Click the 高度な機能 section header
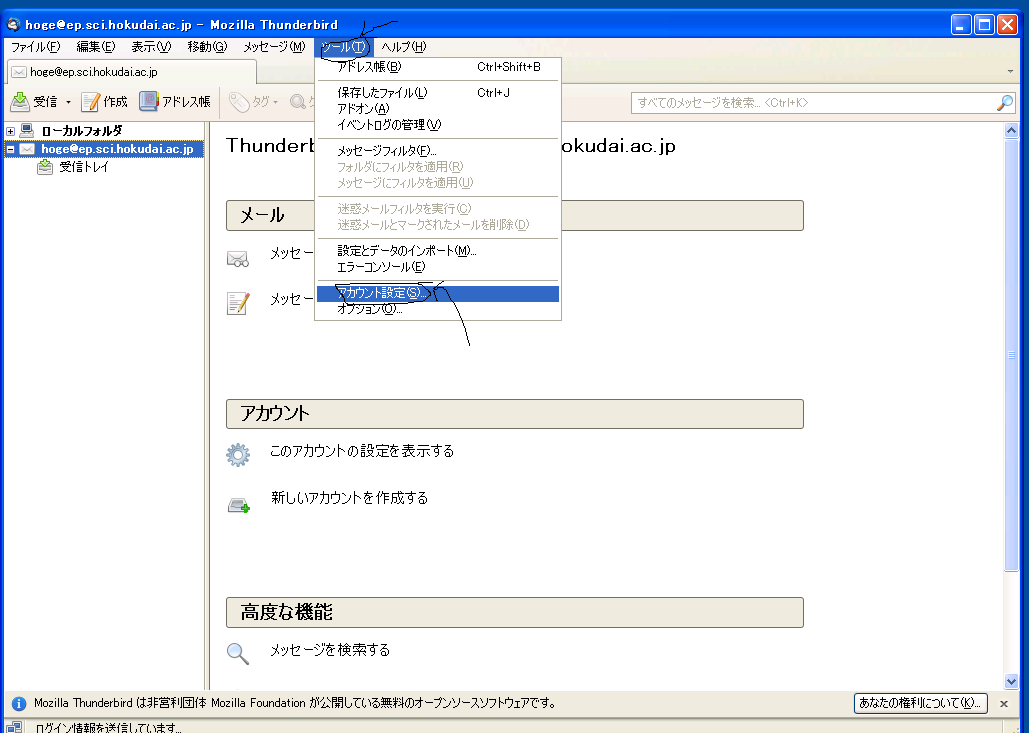1029x733 pixels. (514, 612)
